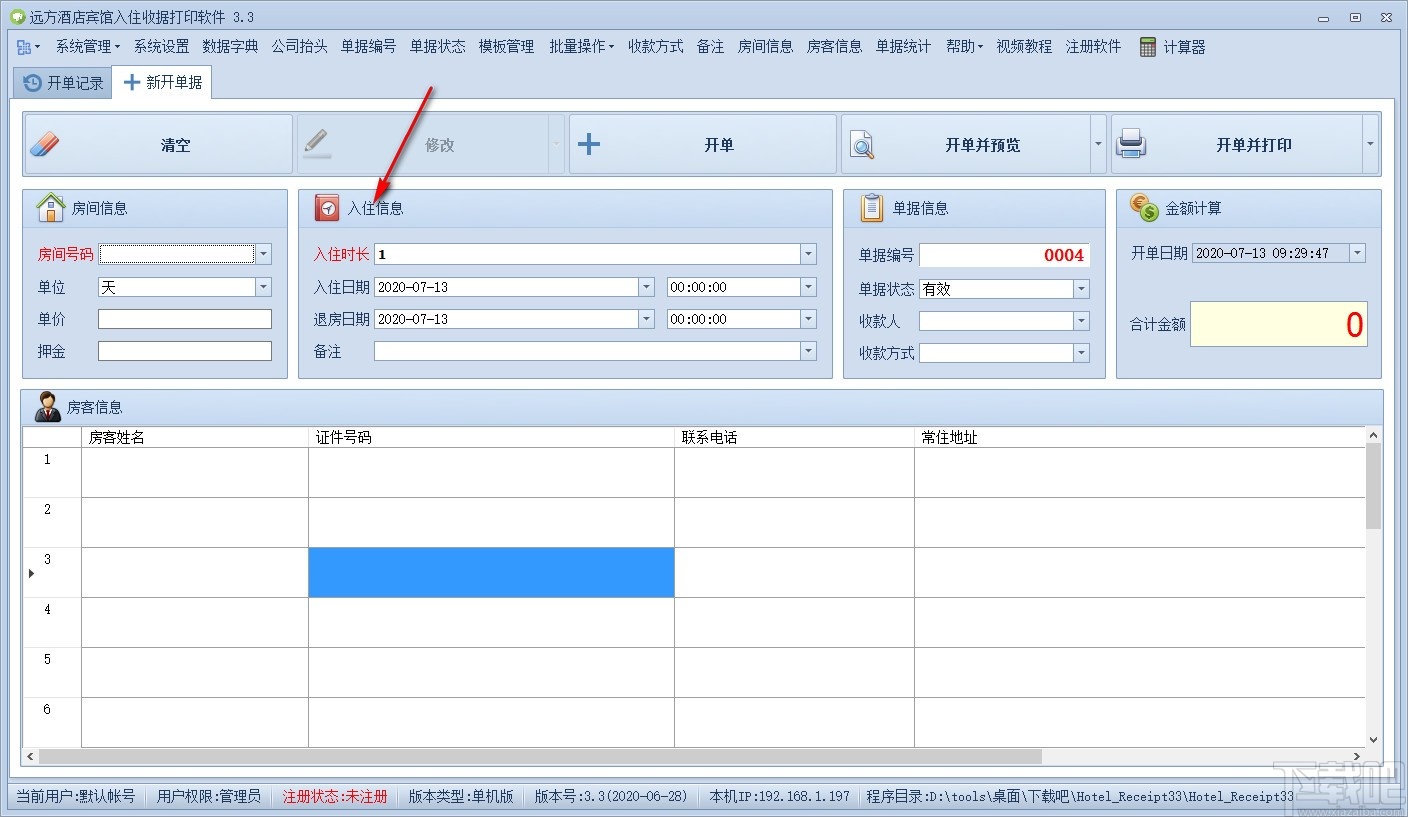Click the magnifier preview icon on 开单并预览

(862, 146)
